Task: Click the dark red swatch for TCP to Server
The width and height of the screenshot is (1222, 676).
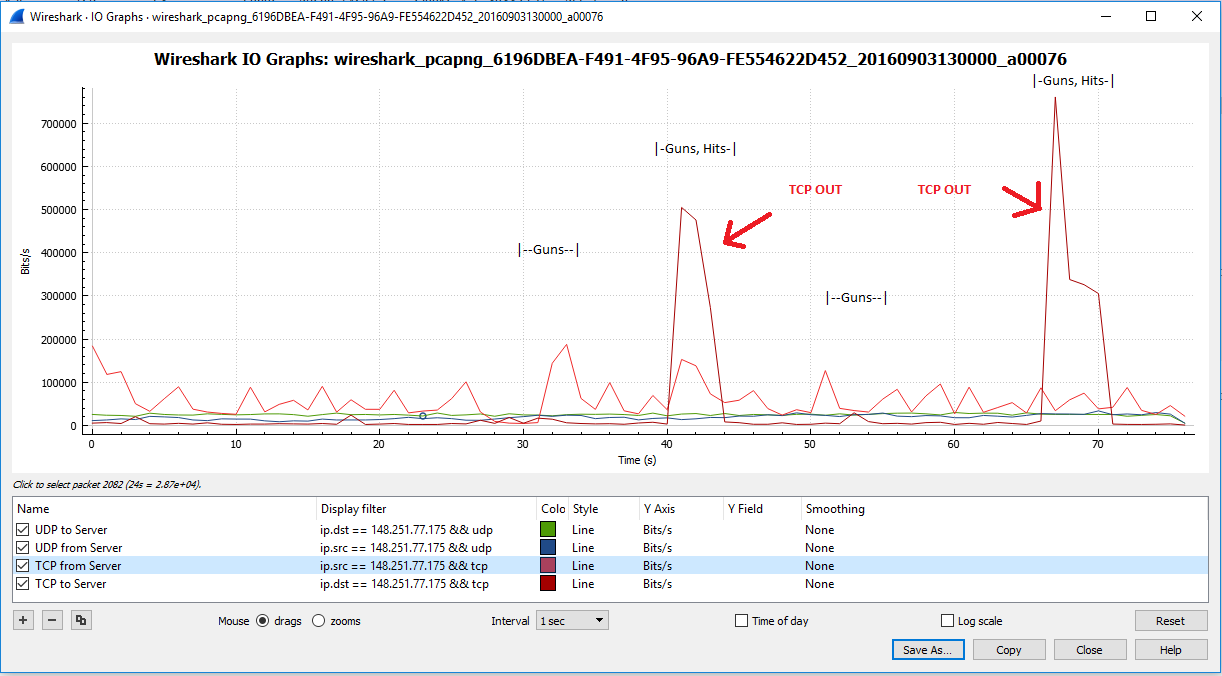Action: (x=549, y=584)
